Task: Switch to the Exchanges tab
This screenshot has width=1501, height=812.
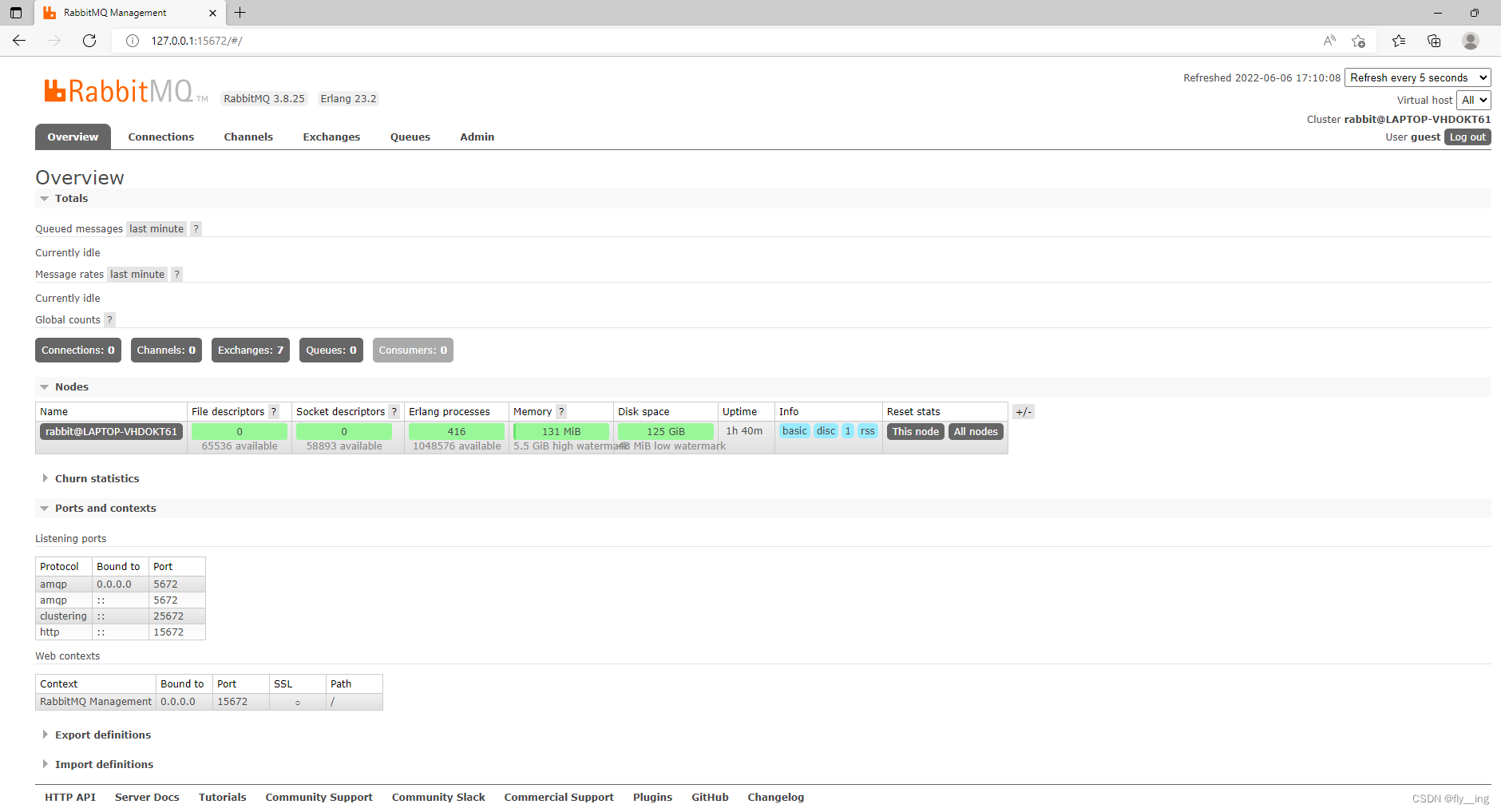Action: click(x=331, y=137)
